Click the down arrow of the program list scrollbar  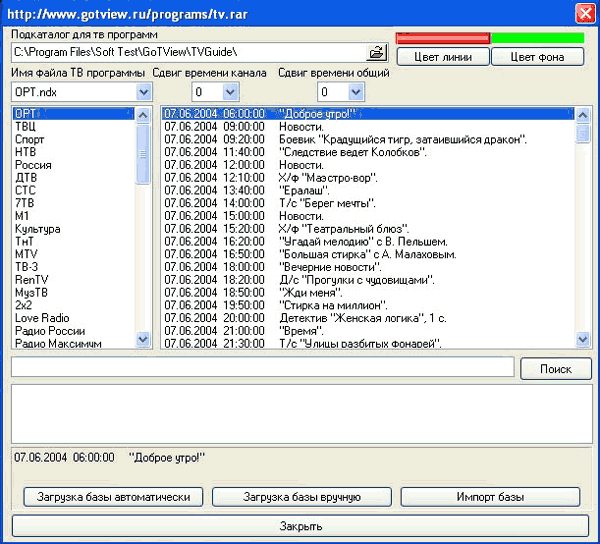pyautogui.click(x=583, y=339)
